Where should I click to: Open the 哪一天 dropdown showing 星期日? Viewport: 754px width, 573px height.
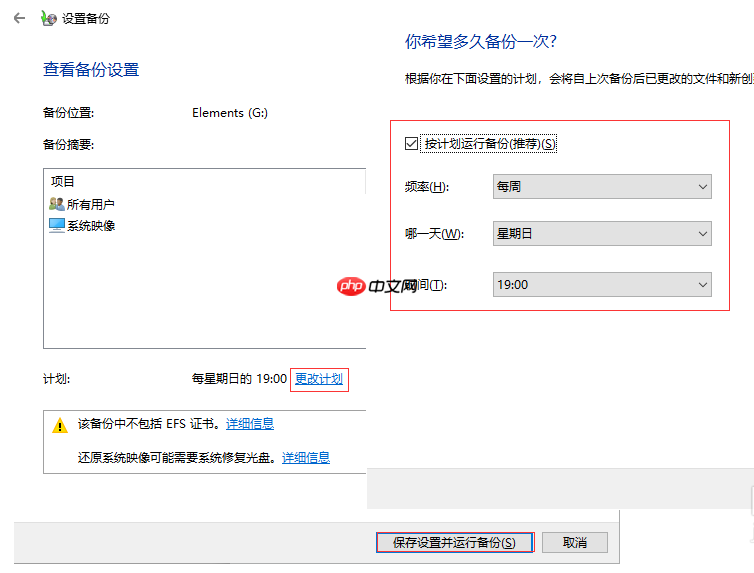pos(602,234)
